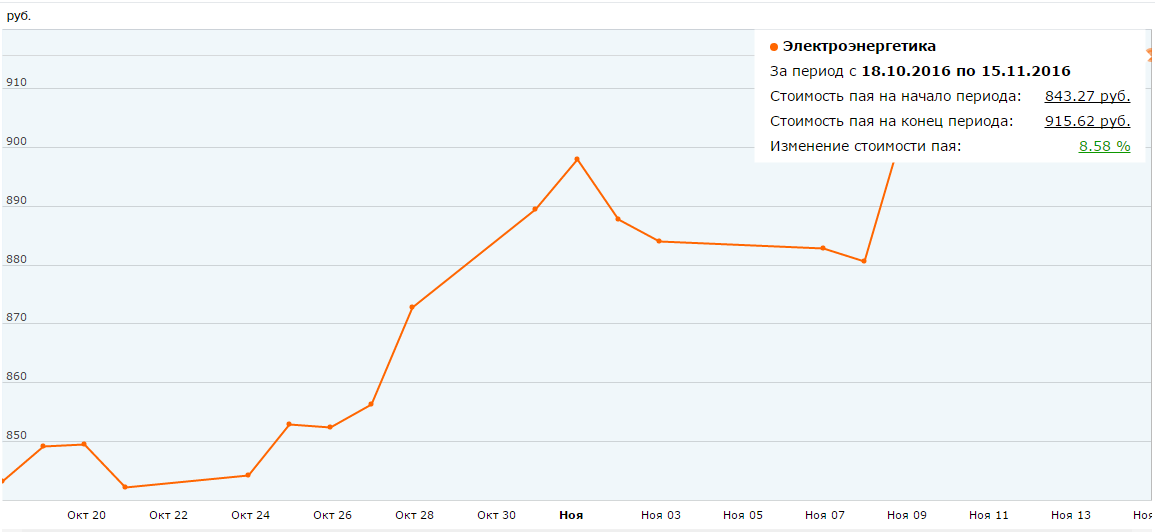Click the orange dot beside Электроэнергетика

click(774, 47)
